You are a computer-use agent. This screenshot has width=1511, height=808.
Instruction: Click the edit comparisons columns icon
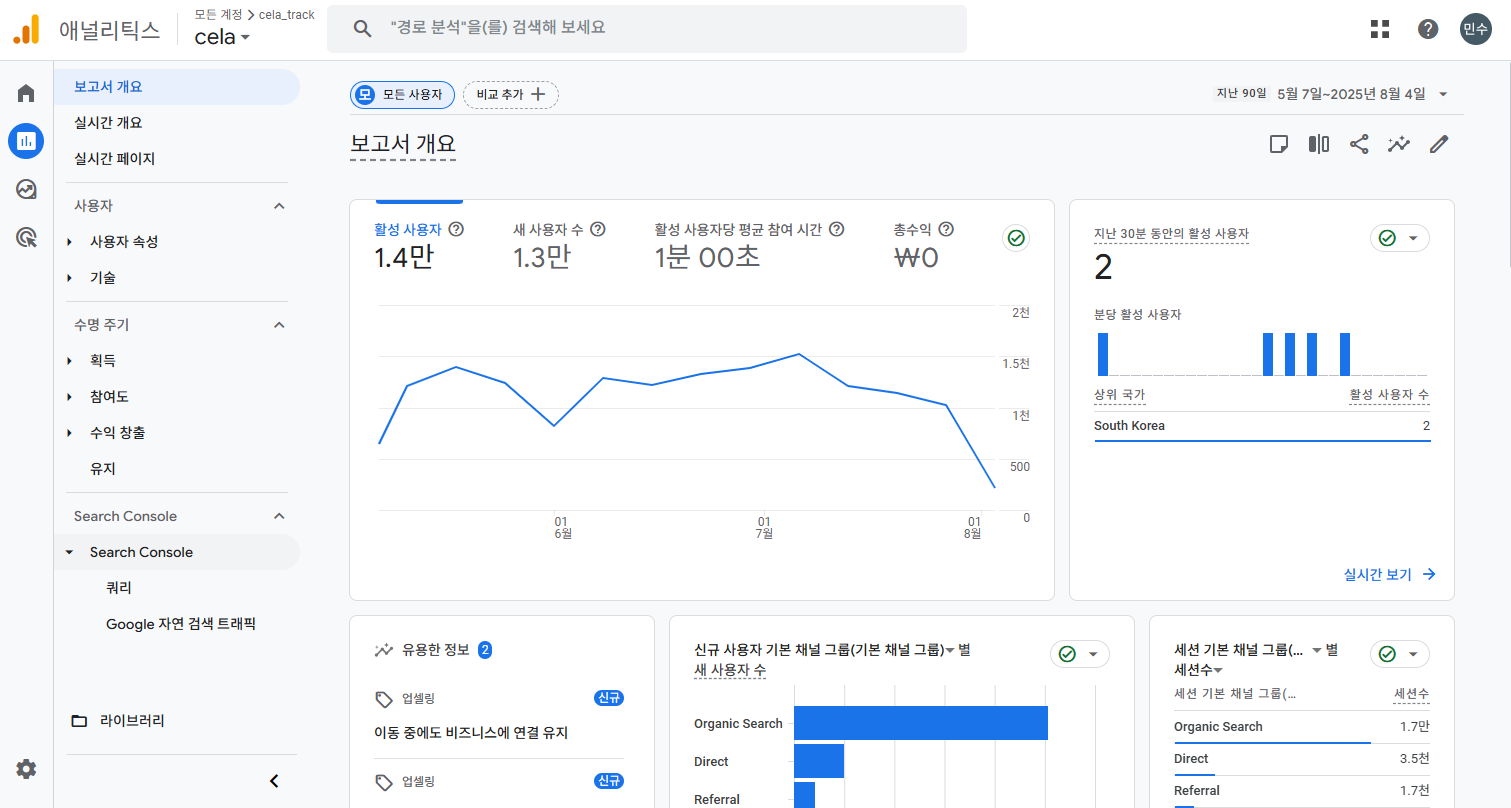(x=1319, y=144)
